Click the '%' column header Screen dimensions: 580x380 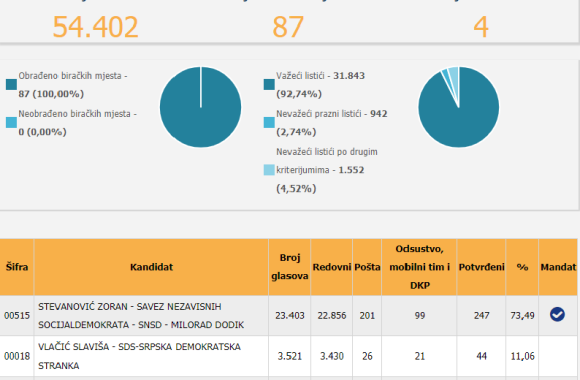coord(522,267)
